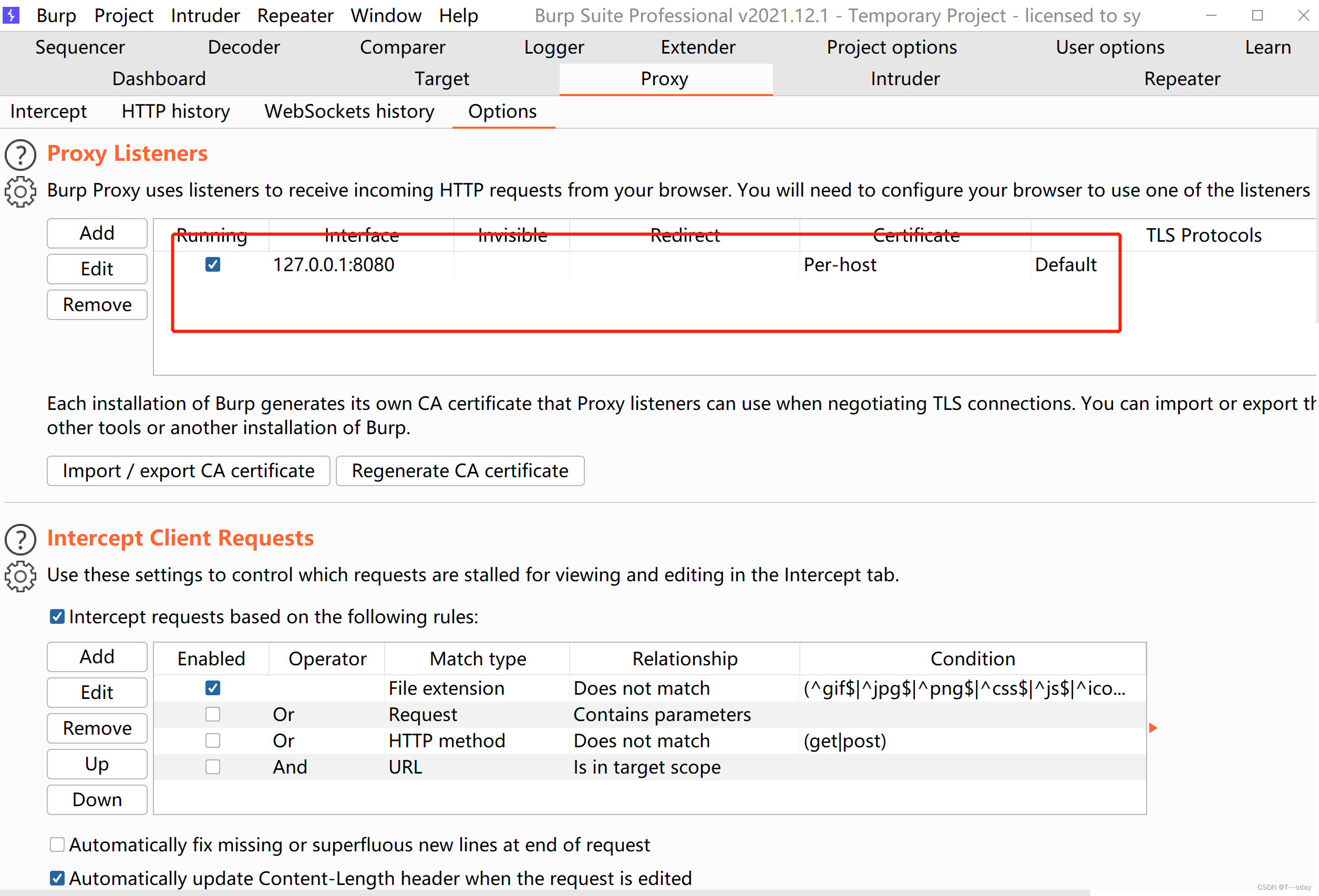Maximize the Burp Suite window

[x=1257, y=15]
